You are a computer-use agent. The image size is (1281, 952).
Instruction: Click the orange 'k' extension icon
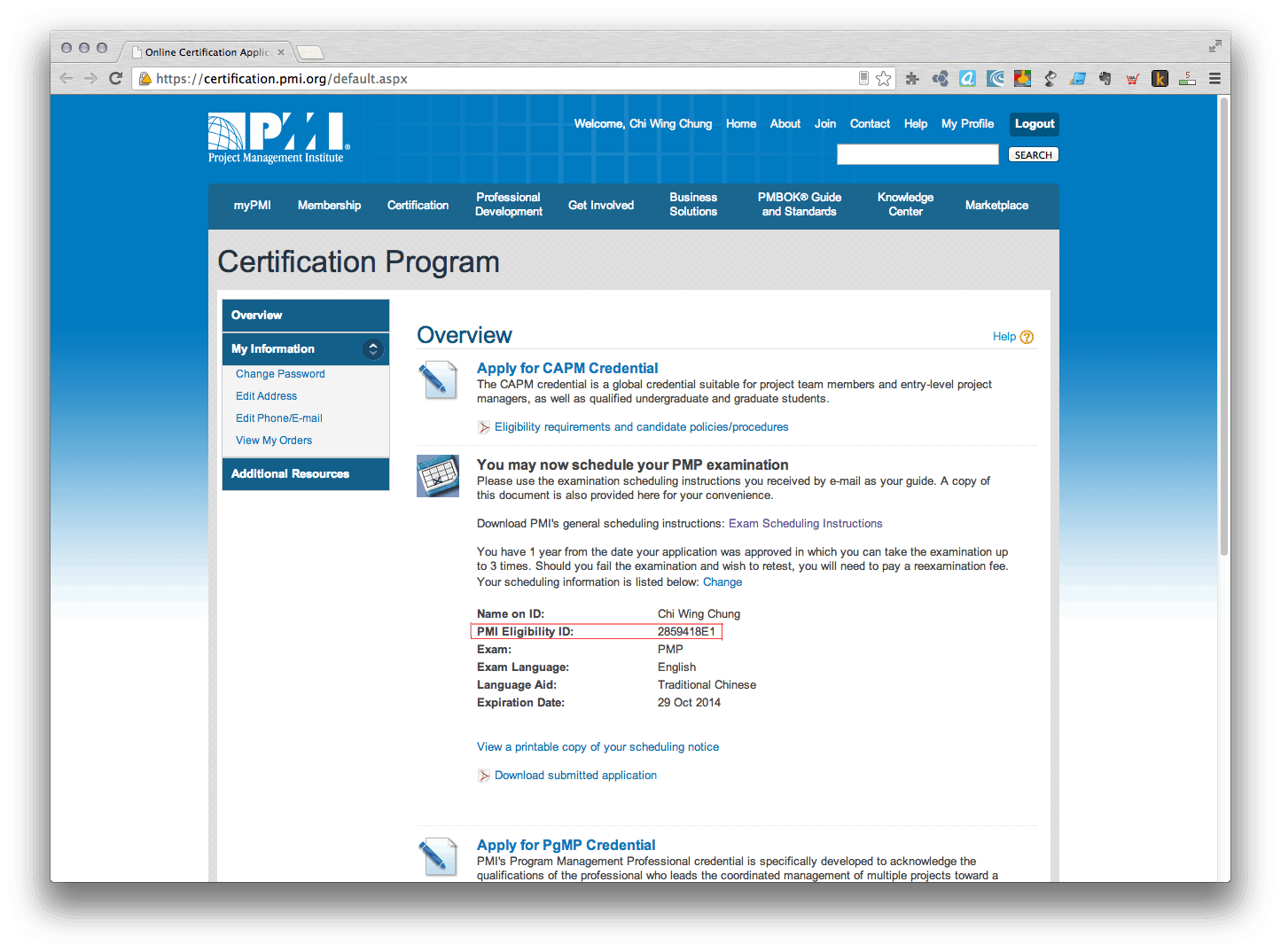click(1160, 79)
